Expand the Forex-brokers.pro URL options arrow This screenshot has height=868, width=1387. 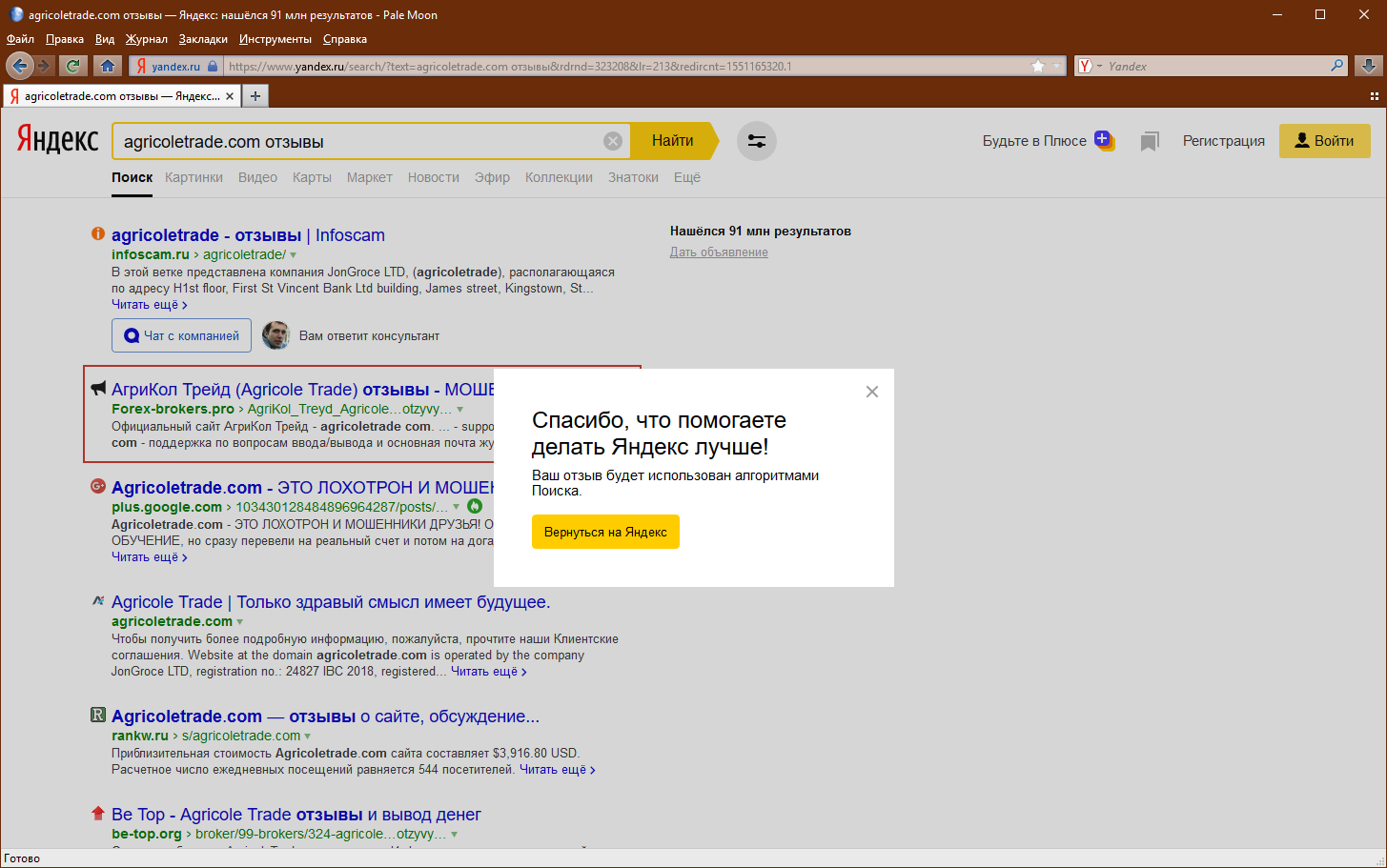pyautogui.click(x=460, y=410)
